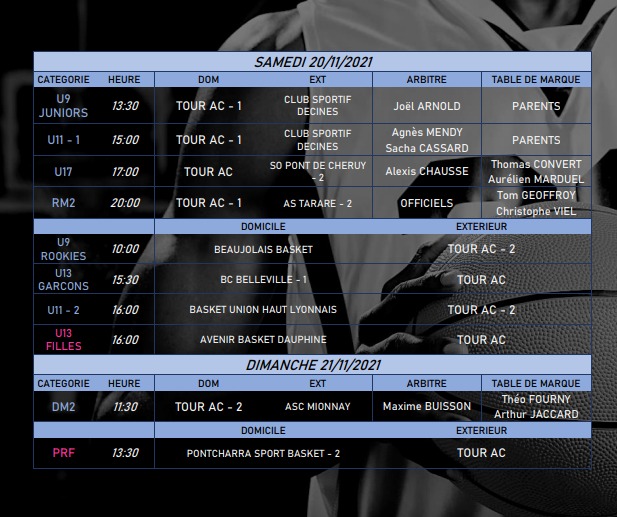Select the 'U17' category cell
This screenshot has height=517, width=617.
click(x=63, y=172)
